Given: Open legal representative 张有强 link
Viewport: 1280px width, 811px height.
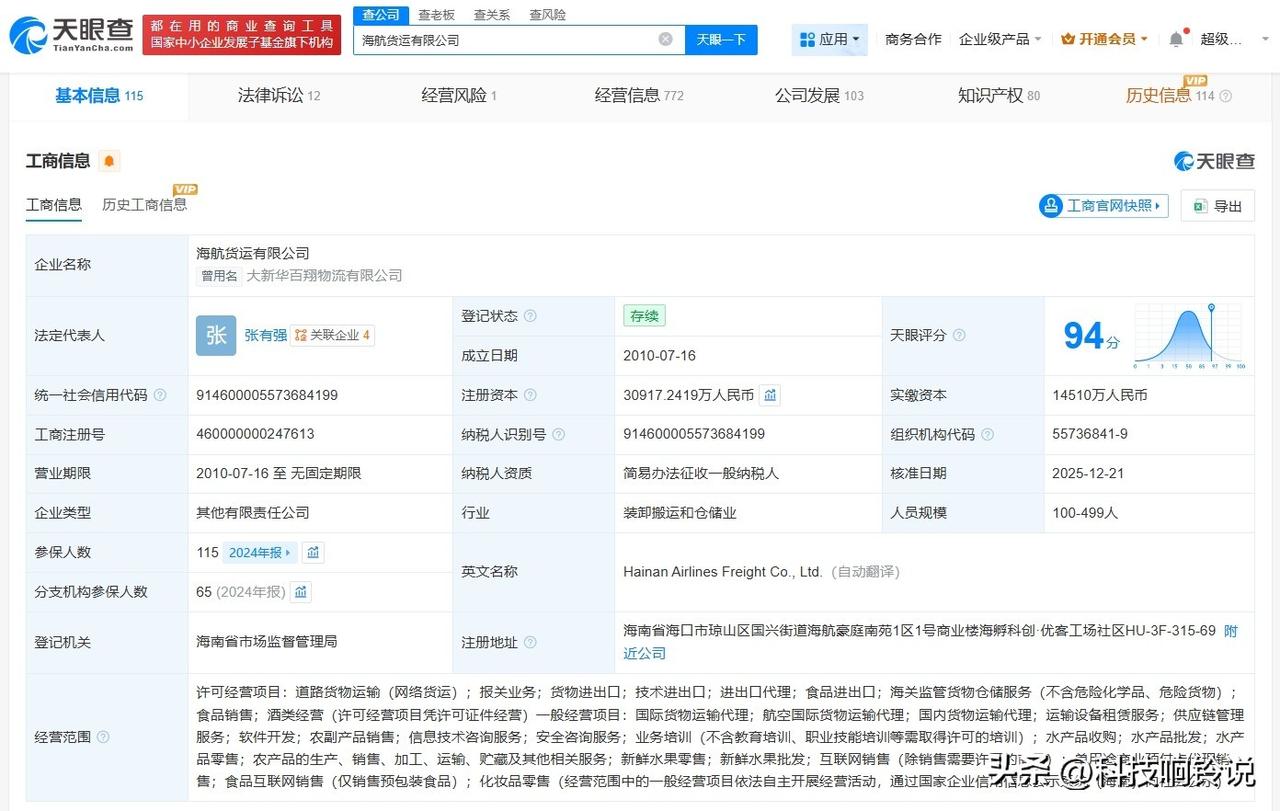Looking at the screenshot, I should point(265,336).
